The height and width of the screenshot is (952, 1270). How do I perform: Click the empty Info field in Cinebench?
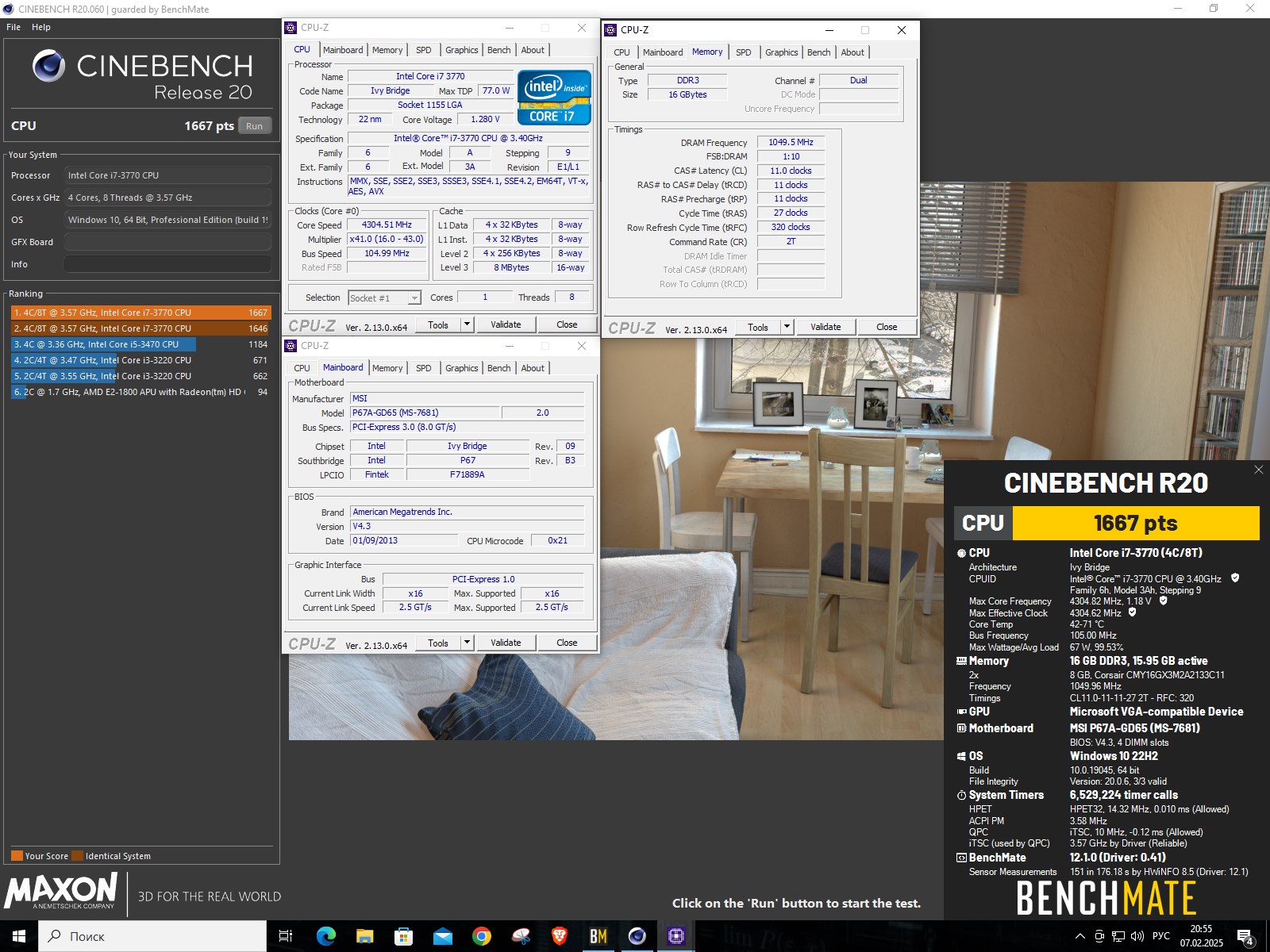pyautogui.click(x=167, y=264)
